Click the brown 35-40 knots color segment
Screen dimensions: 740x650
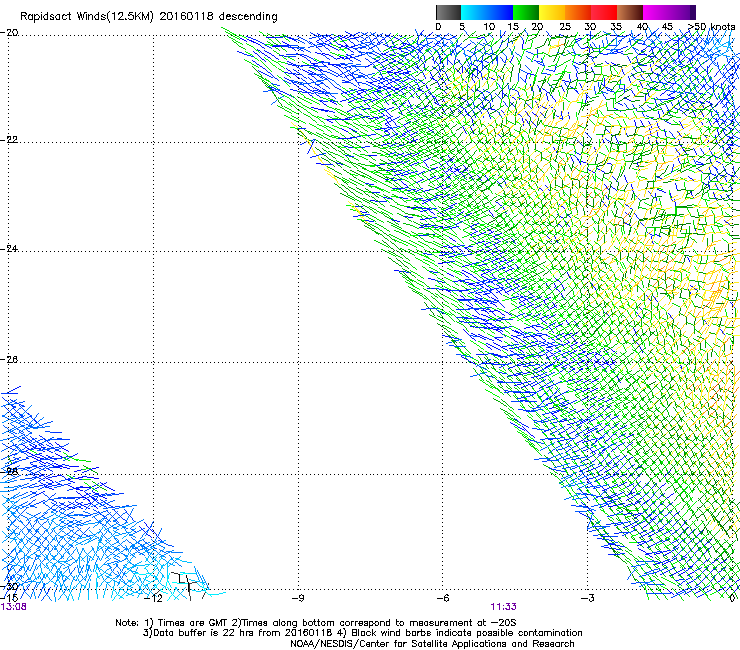click(x=630, y=12)
